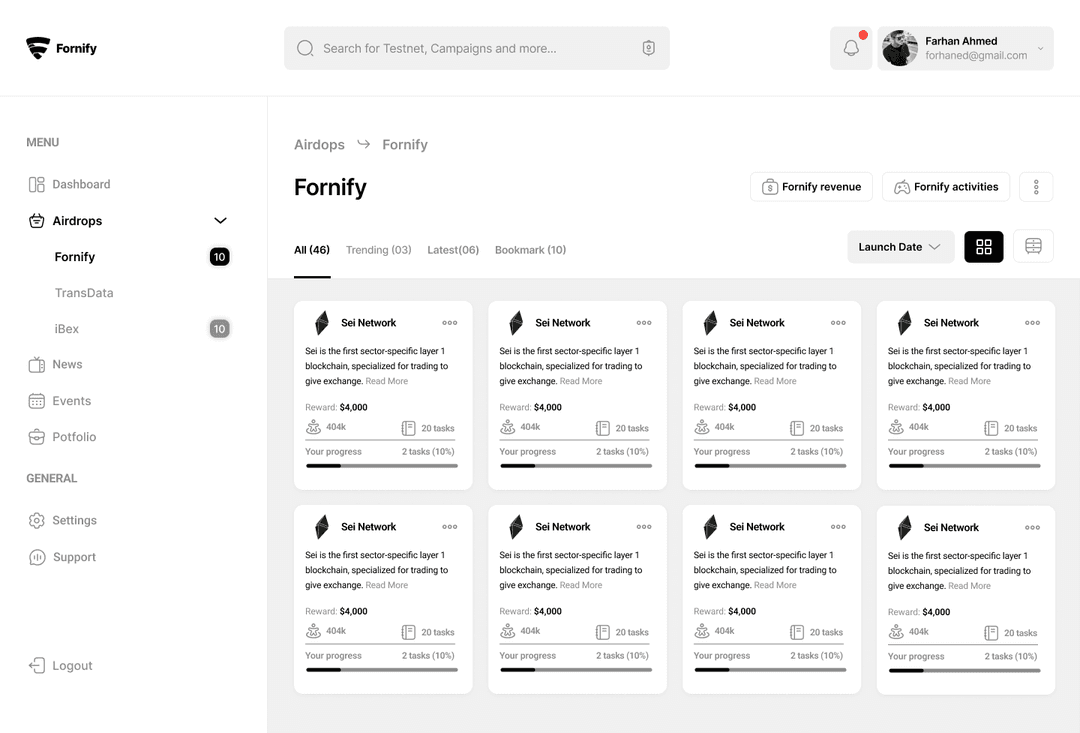Click the Fornify revenue button

coord(811,186)
